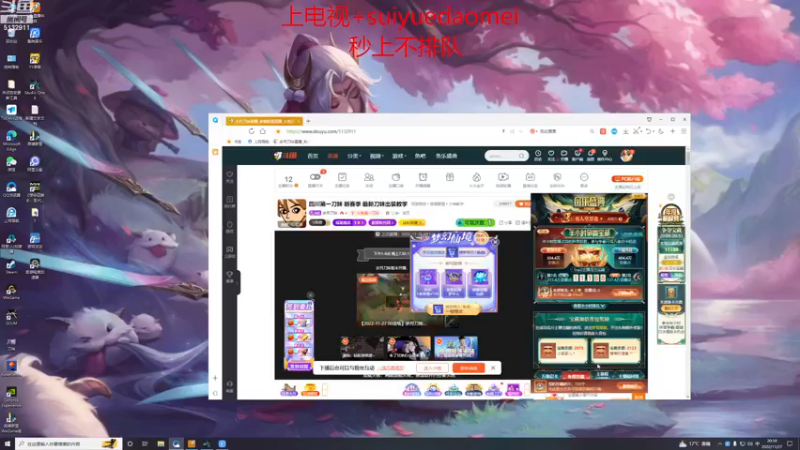Open the third recommended stream thumbnail

[x=456, y=347]
